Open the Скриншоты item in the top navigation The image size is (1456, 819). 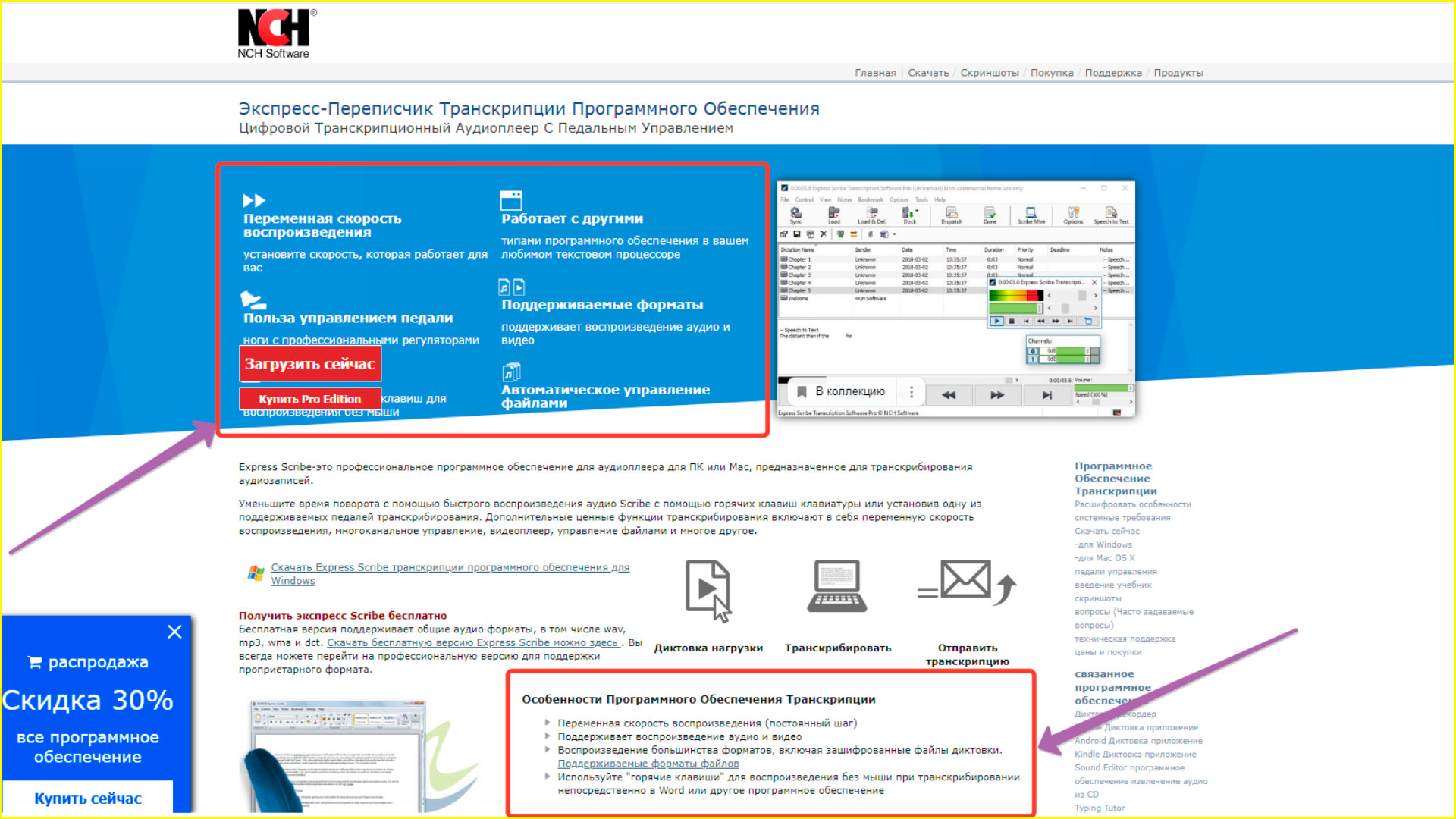(990, 73)
